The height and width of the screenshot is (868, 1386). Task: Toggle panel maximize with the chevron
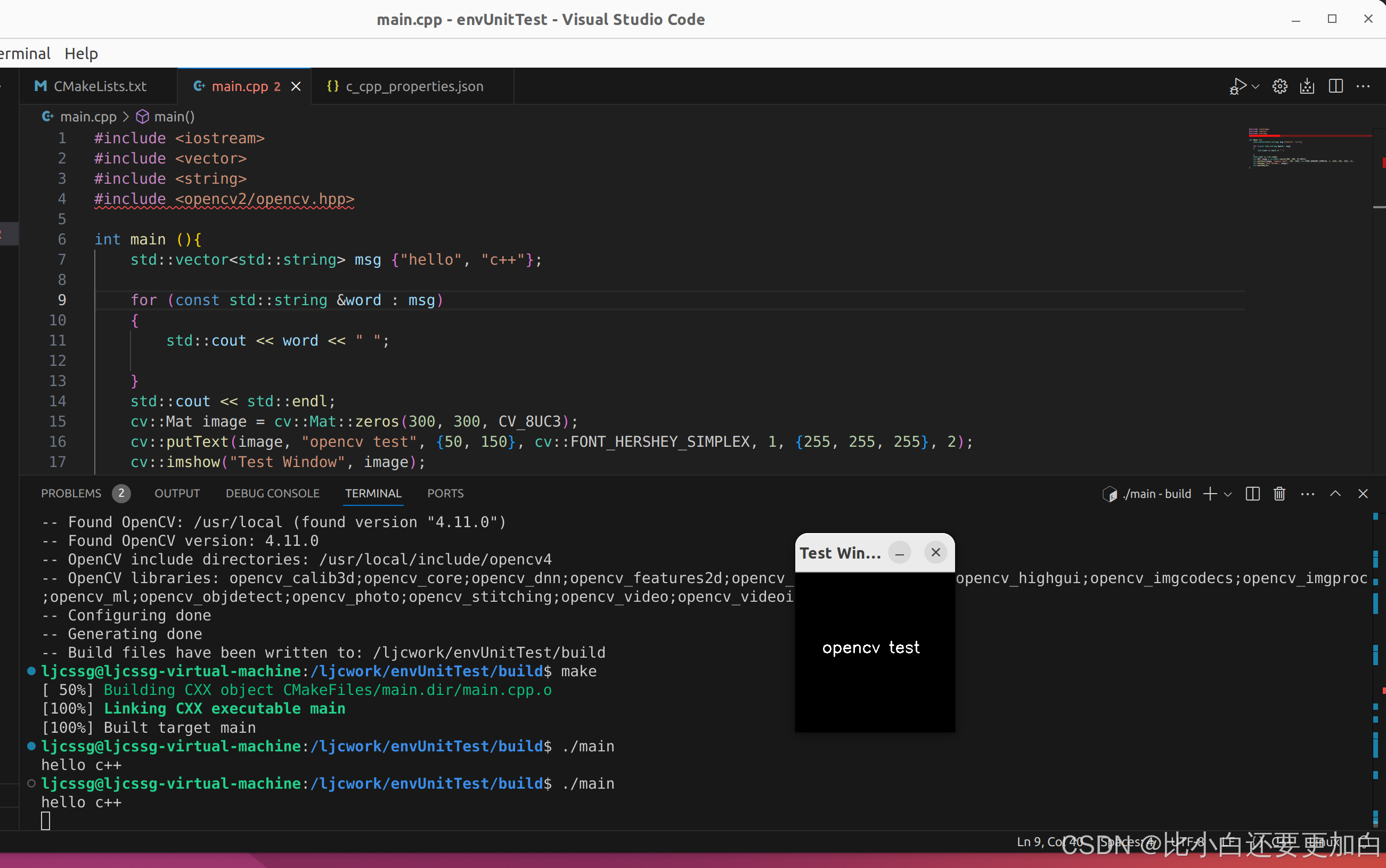point(1335,494)
